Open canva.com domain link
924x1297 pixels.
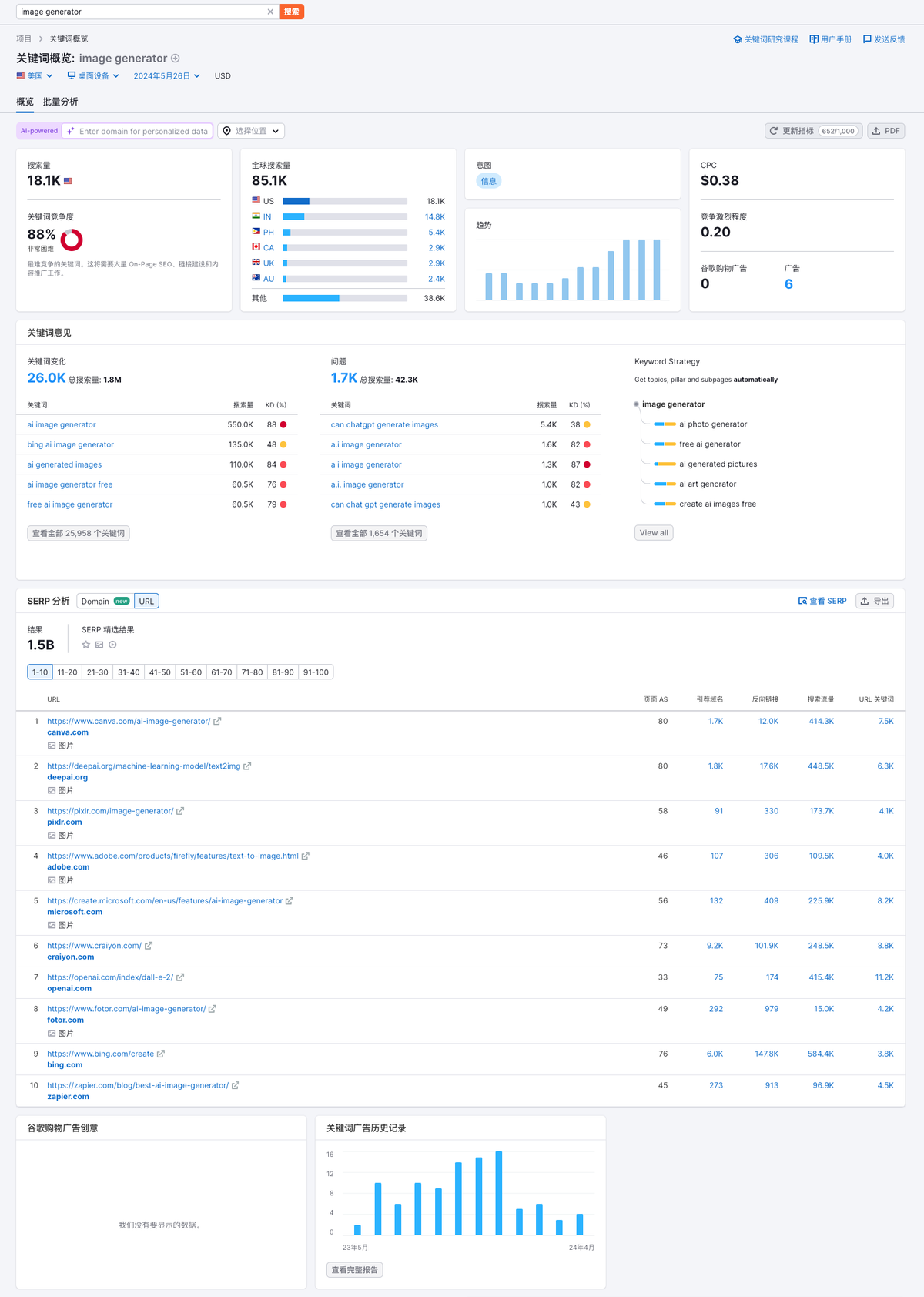coord(68,733)
